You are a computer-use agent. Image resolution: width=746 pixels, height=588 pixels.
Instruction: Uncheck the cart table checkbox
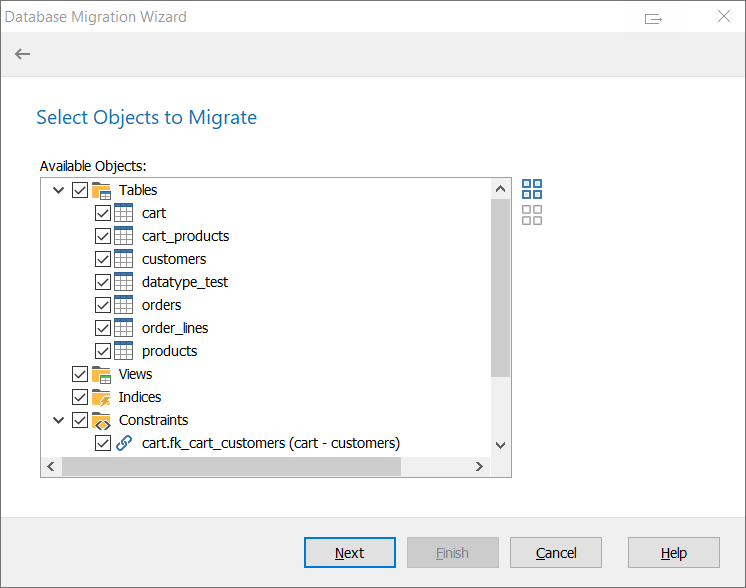(x=103, y=213)
